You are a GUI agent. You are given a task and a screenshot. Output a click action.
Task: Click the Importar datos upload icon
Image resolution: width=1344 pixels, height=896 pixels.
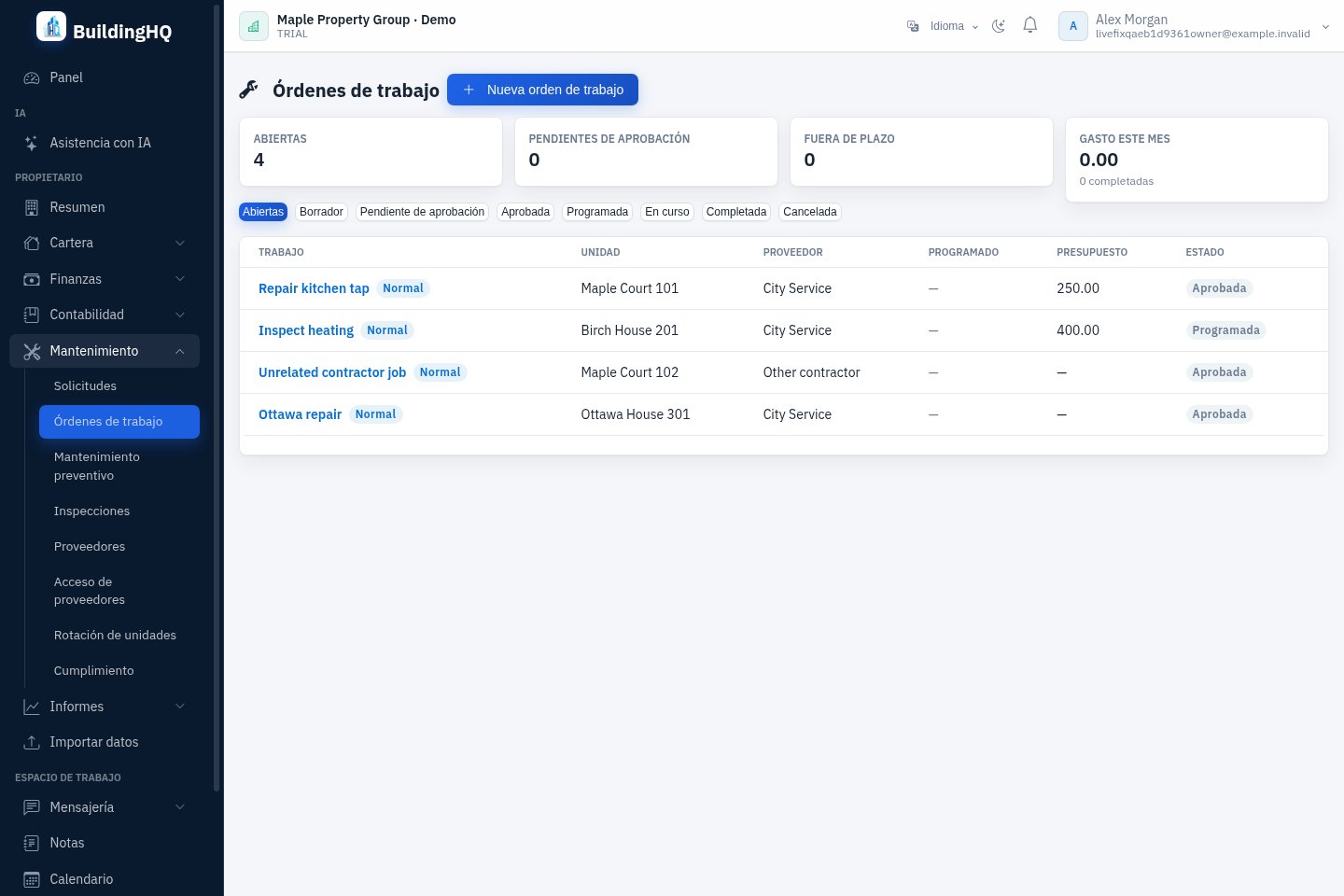point(32,742)
